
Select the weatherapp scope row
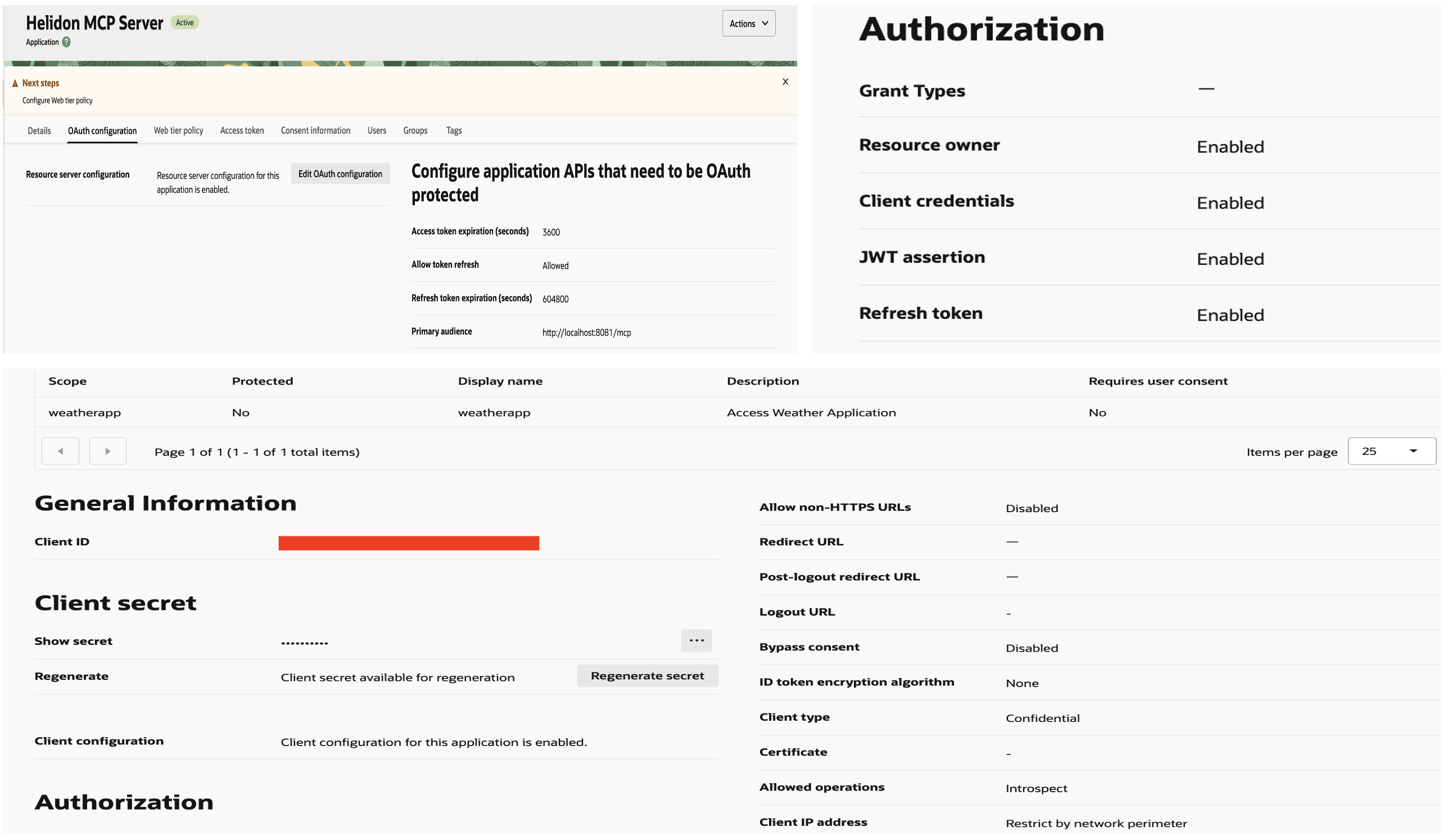coord(85,412)
